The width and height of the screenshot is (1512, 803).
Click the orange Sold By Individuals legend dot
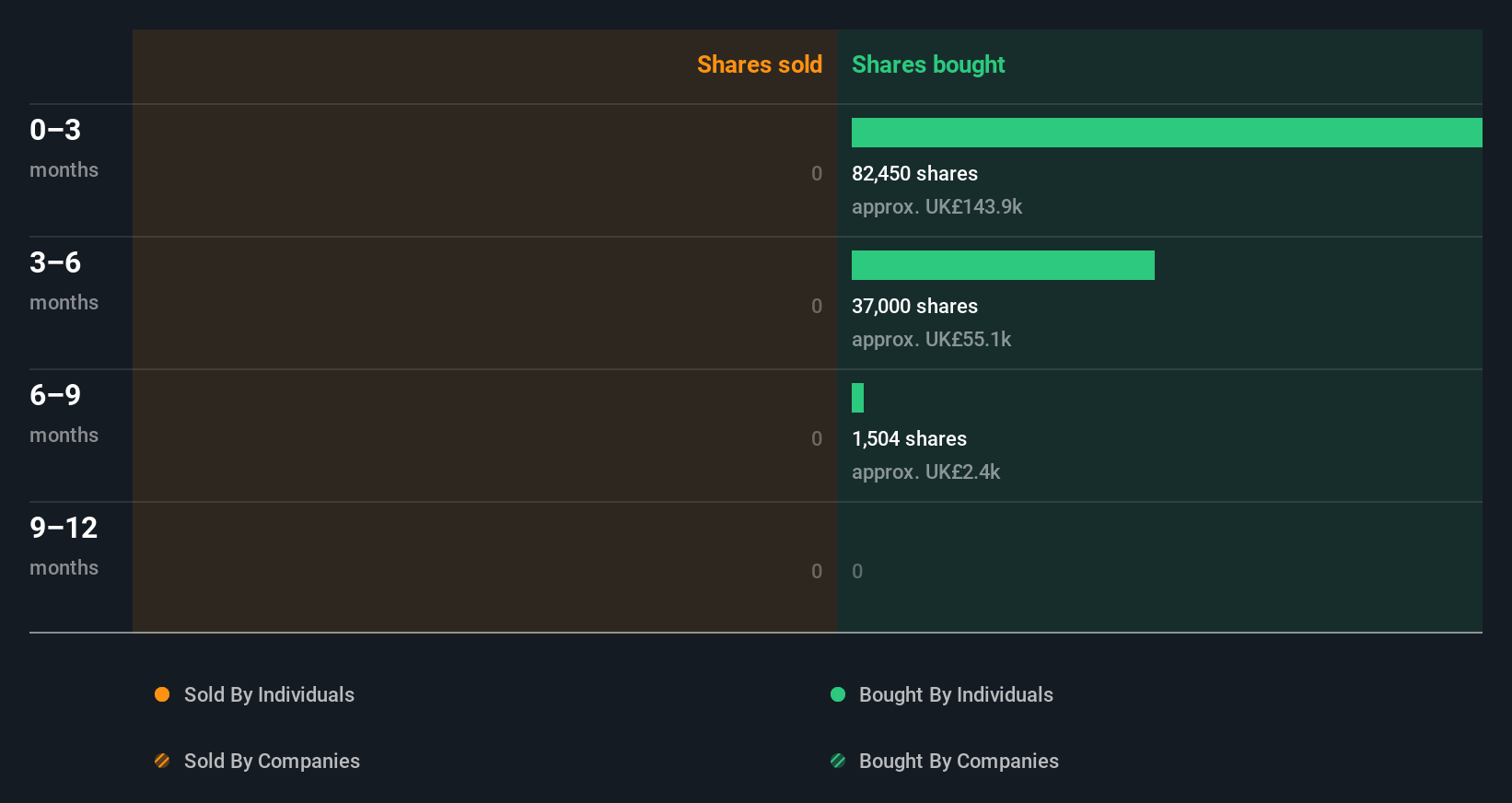tap(162, 694)
